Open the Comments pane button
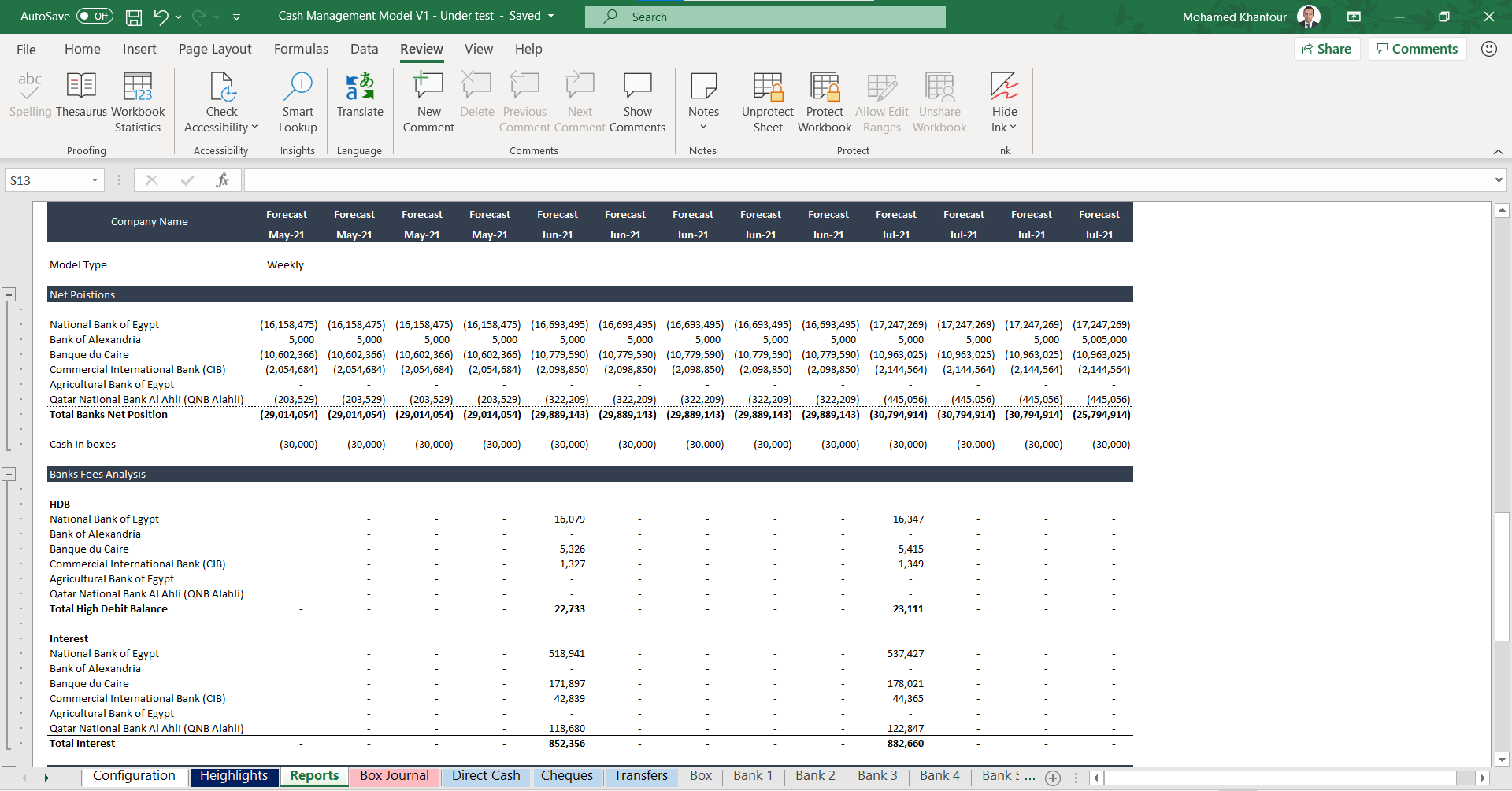 coord(1417,49)
